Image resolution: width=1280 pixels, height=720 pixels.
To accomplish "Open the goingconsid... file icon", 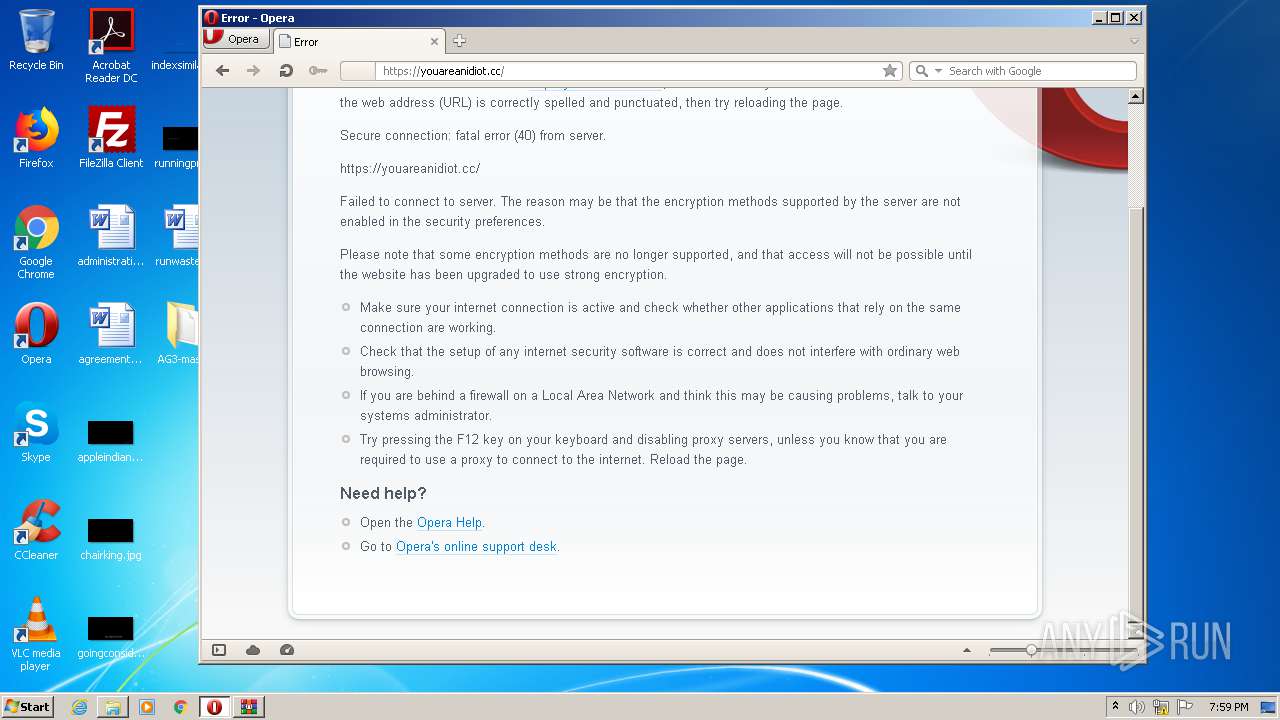I will tap(111, 636).
